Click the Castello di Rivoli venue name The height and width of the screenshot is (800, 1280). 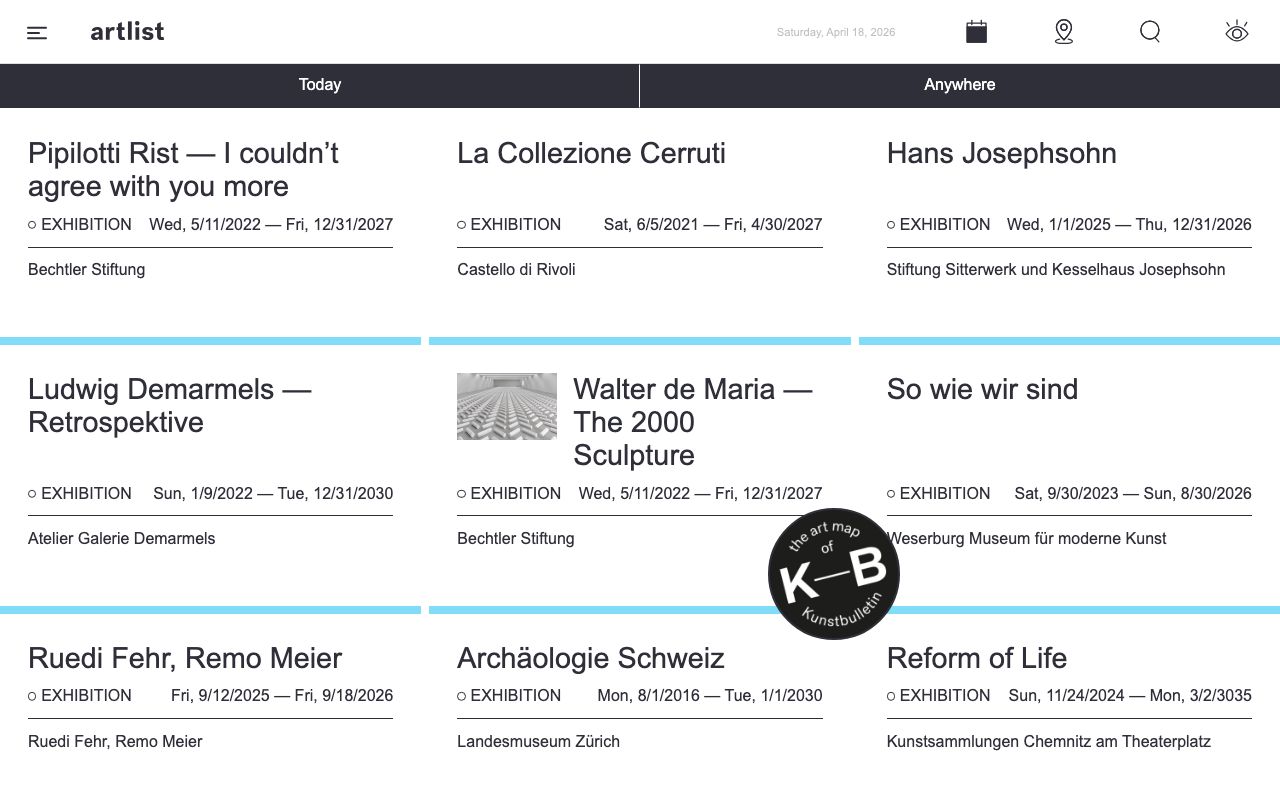click(516, 269)
